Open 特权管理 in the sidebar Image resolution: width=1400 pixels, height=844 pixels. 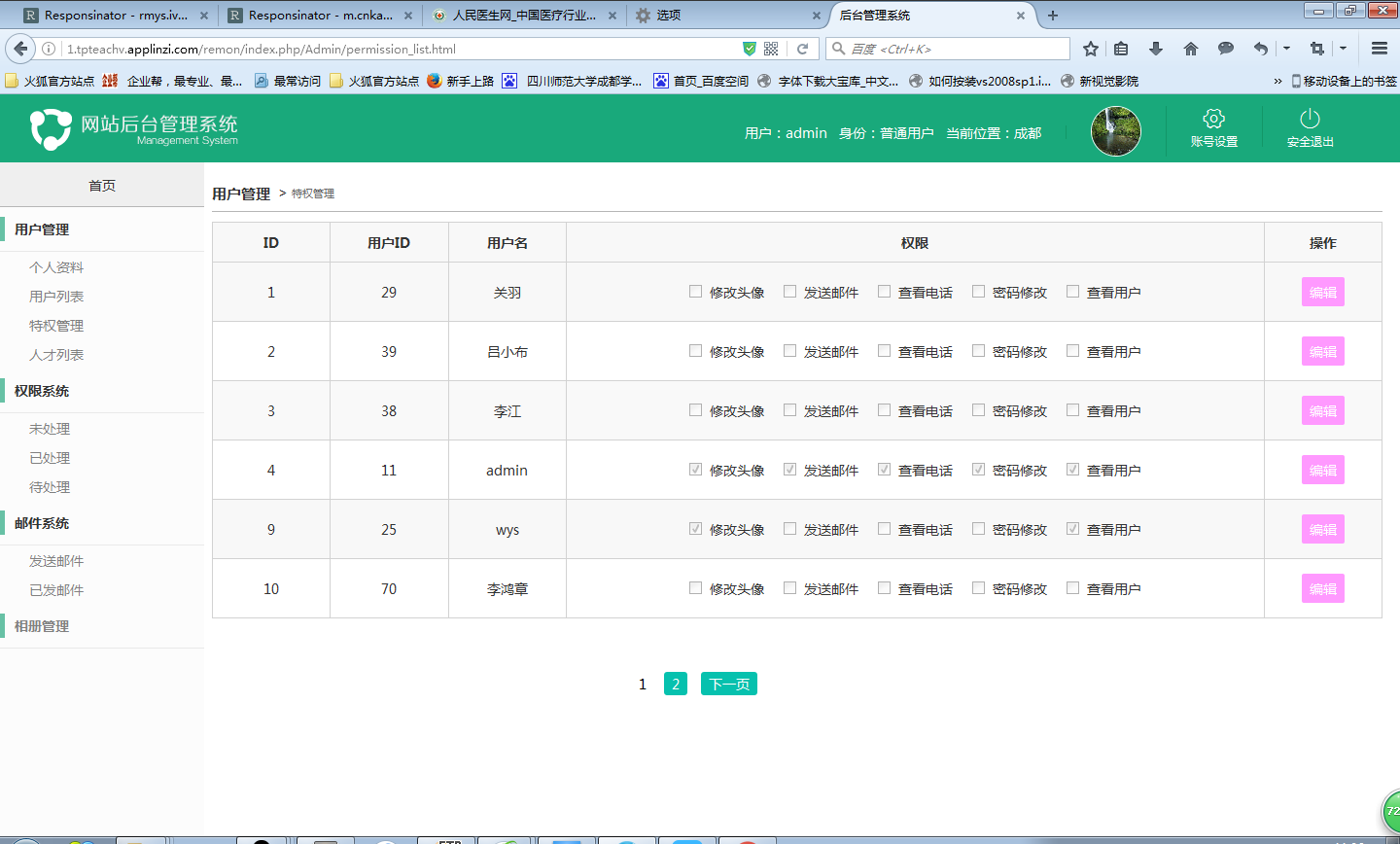[x=56, y=326]
